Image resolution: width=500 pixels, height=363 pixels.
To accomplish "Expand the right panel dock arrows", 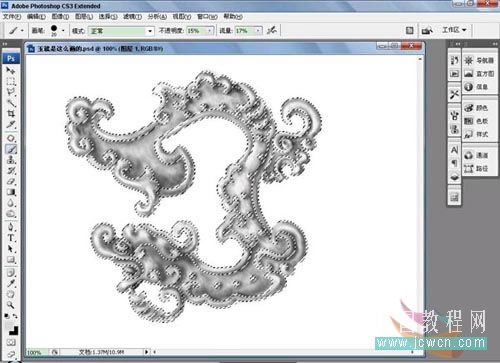I will pyautogui.click(x=494, y=44).
